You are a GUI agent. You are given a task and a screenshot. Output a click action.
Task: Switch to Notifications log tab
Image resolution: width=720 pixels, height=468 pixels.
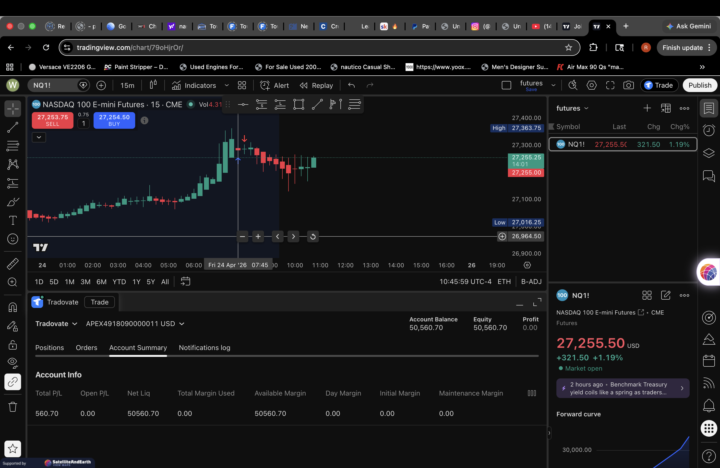click(204, 348)
